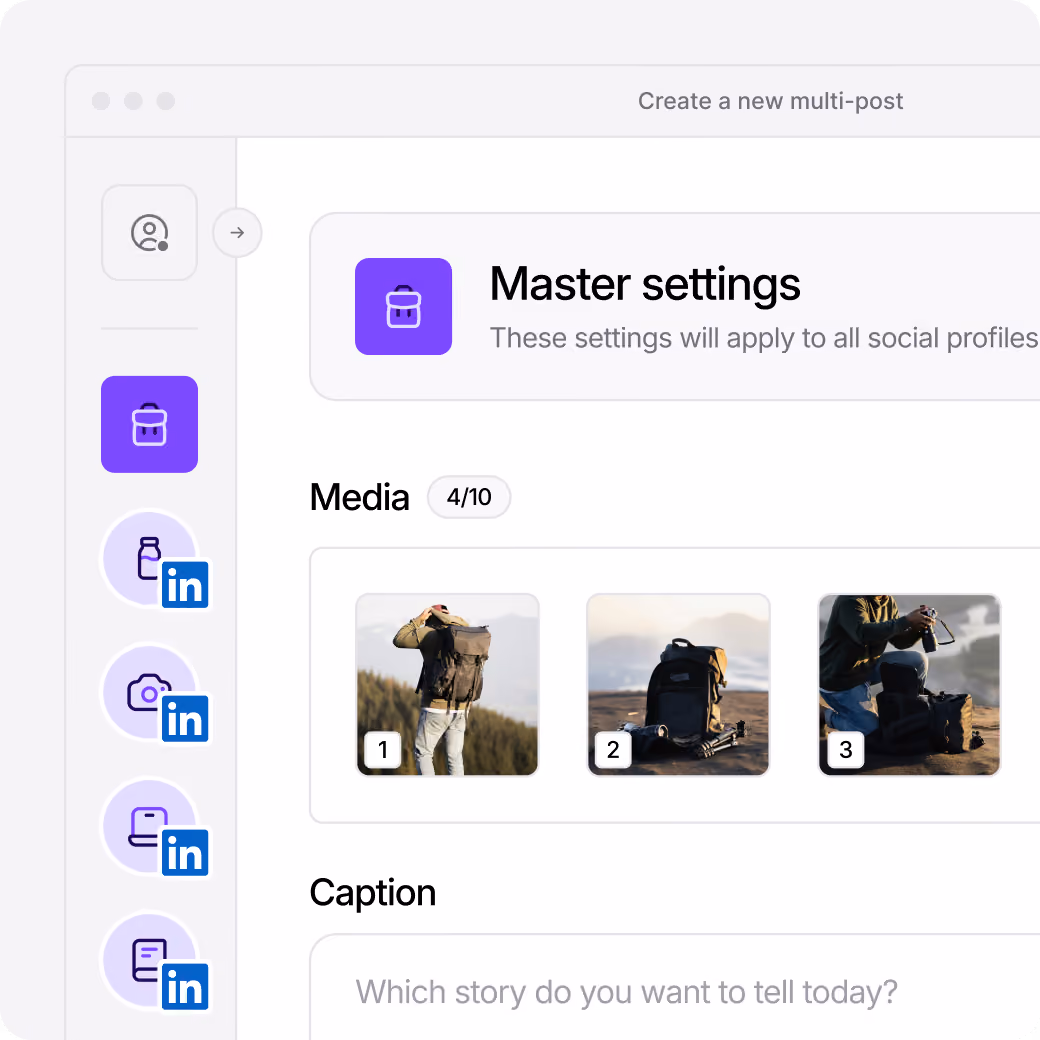Open the camera LinkedIn profile in sidebar

pyautogui.click(x=155, y=694)
